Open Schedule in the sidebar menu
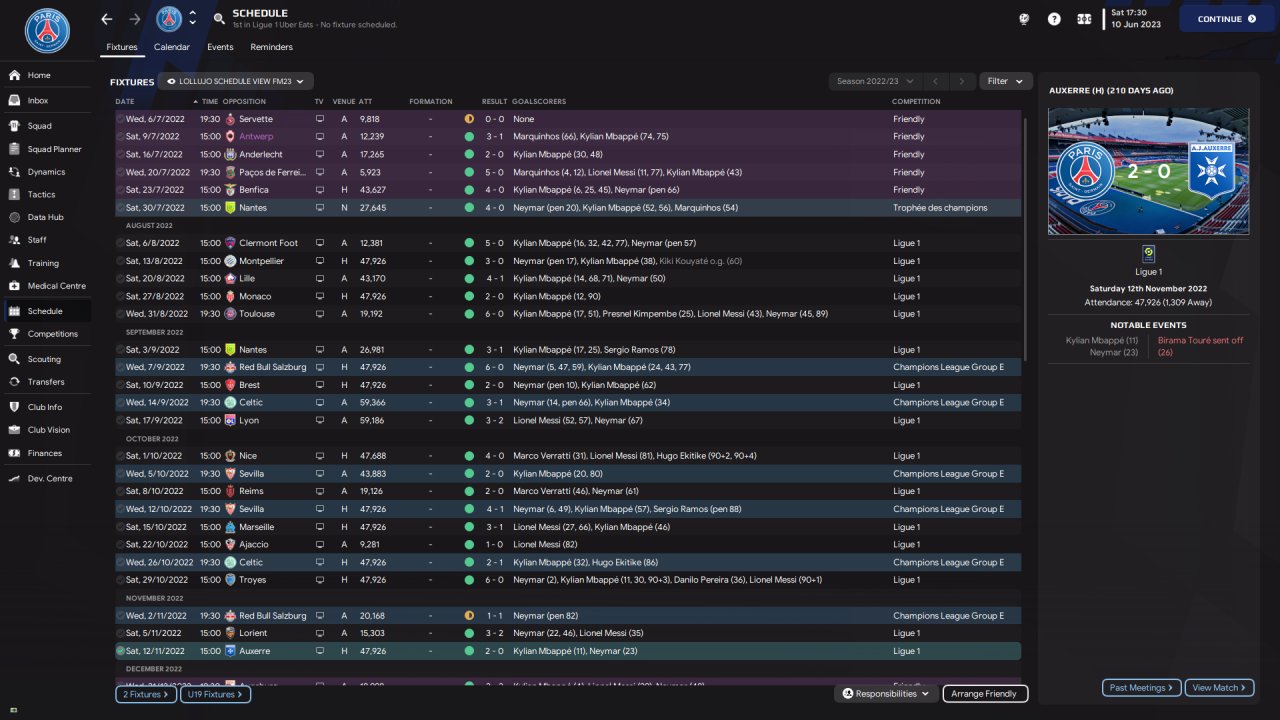The height and width of the screenshot is (720, 1280). (45, 311)
